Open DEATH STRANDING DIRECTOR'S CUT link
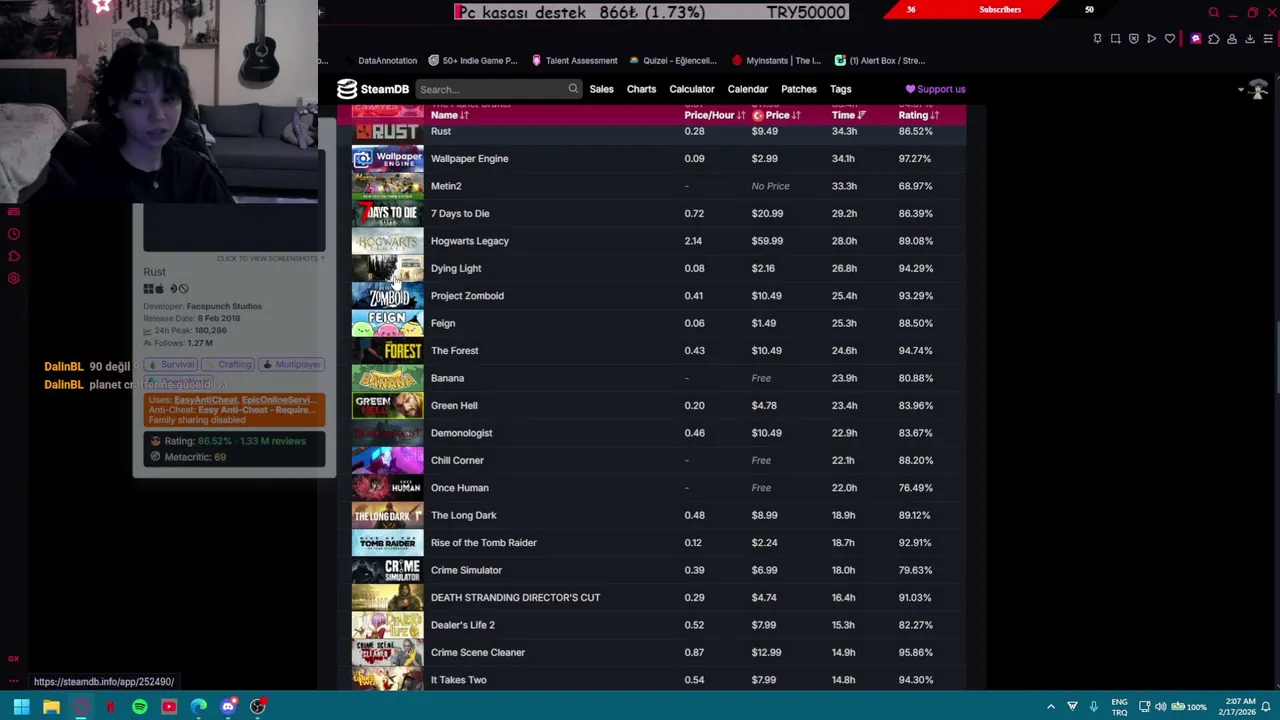 [515, 598]
